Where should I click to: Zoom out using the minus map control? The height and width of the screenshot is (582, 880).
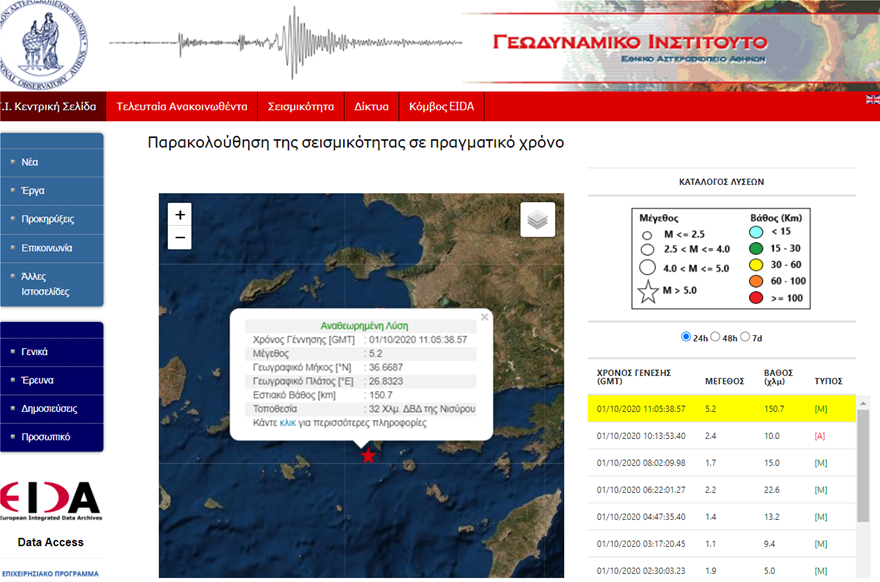179,237
